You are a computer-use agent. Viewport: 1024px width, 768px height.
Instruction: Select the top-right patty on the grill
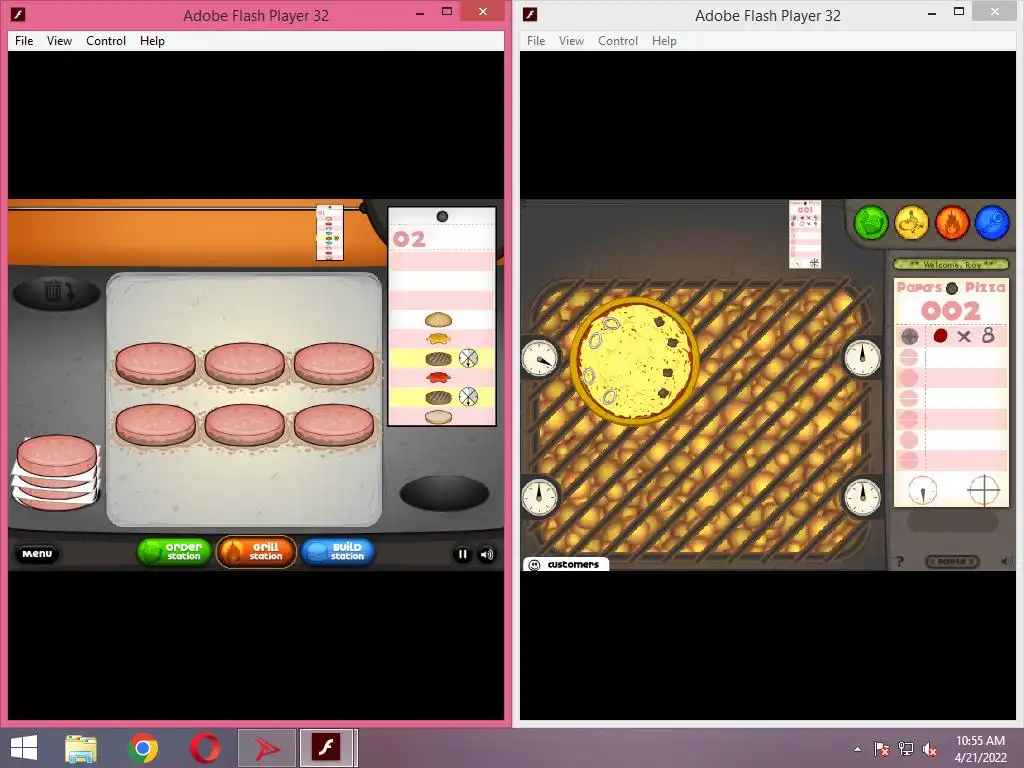(334, 363)
